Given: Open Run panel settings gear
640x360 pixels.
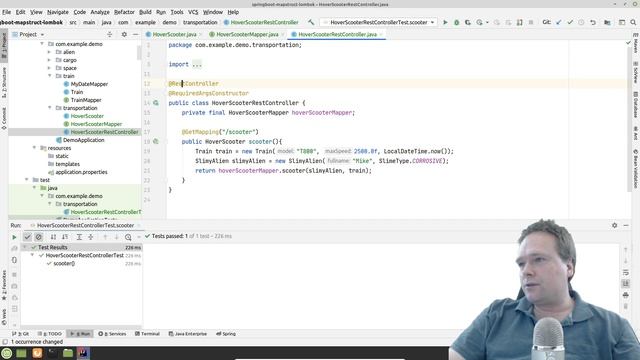Looking at the screenshot, I should click(614, 225).
